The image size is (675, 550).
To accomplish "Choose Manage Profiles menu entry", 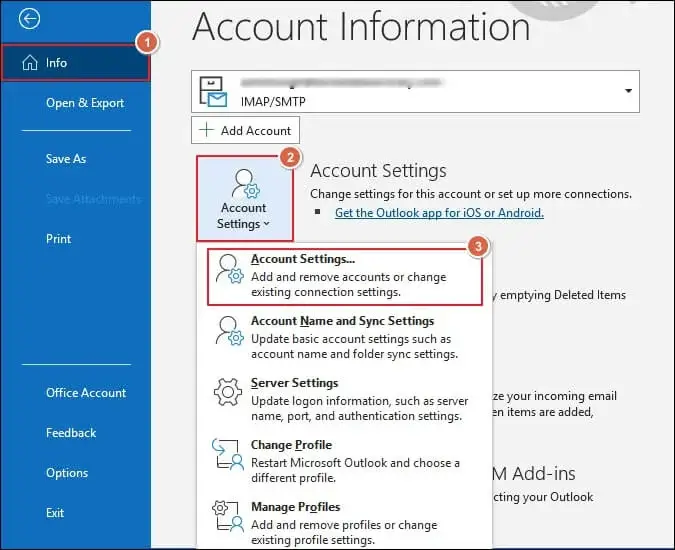I will click(x=344, y=523).
